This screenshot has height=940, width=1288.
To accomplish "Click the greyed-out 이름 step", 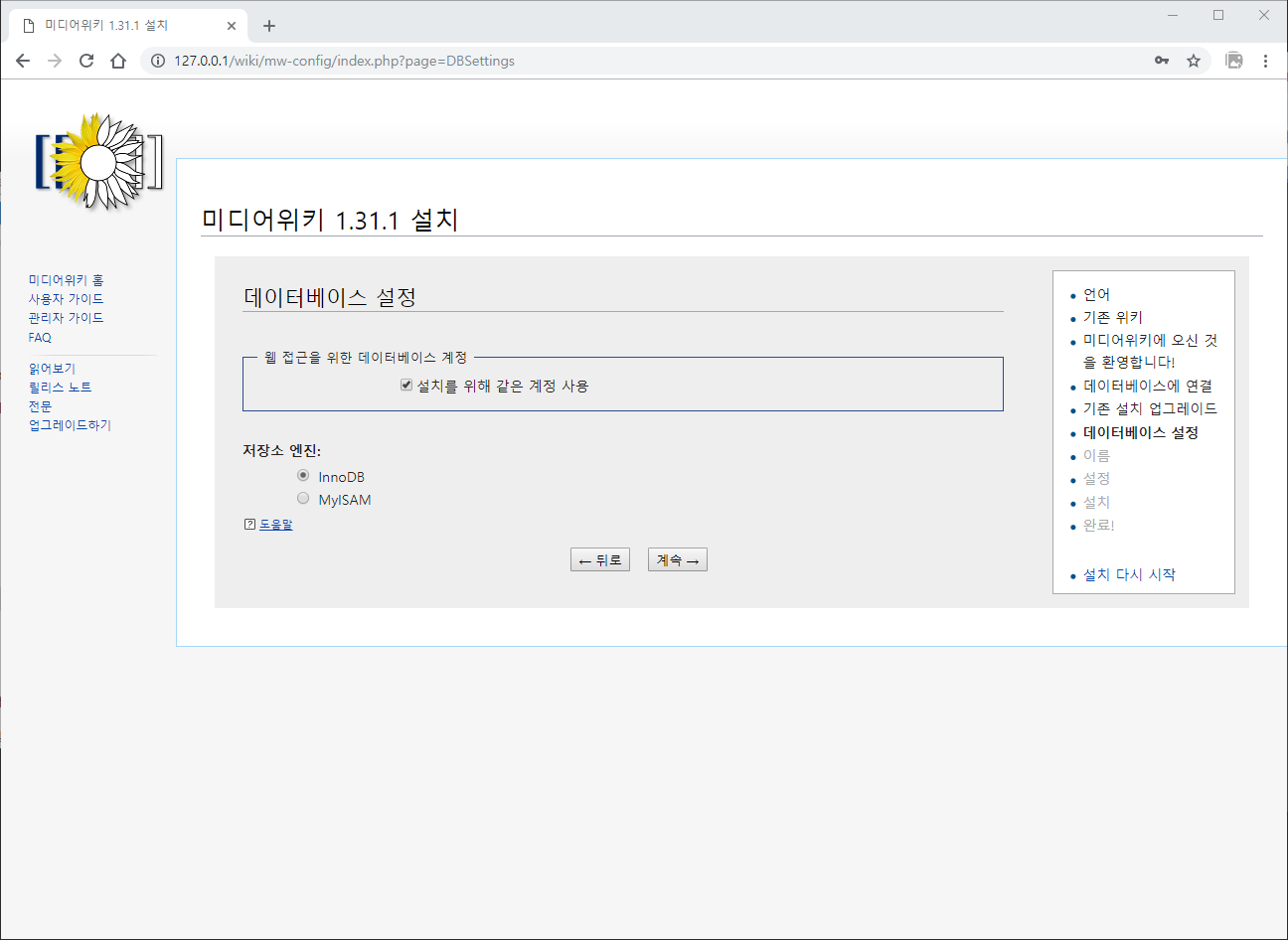I will [x=1096, y=455].
